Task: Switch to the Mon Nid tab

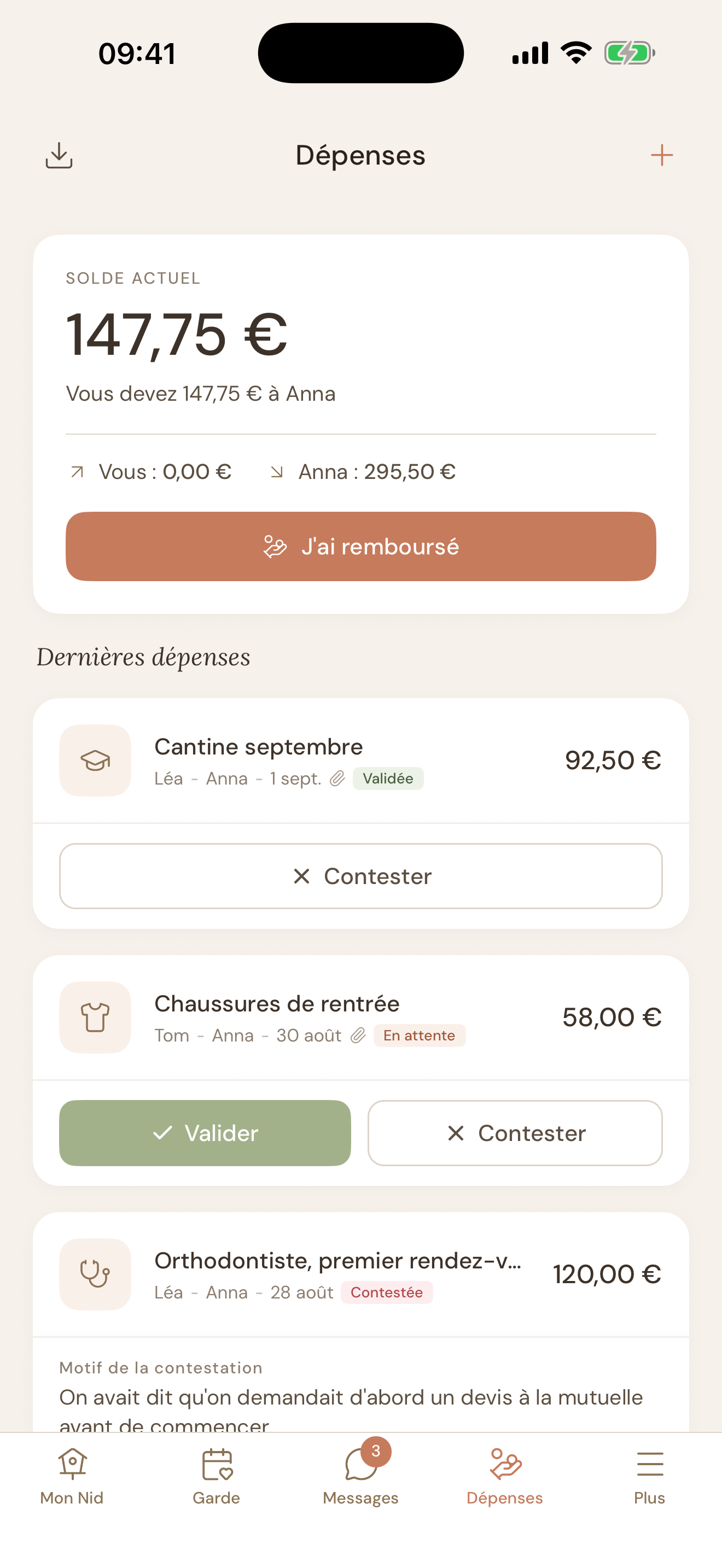Action: pyautogui.click(x=72, y=1477)
